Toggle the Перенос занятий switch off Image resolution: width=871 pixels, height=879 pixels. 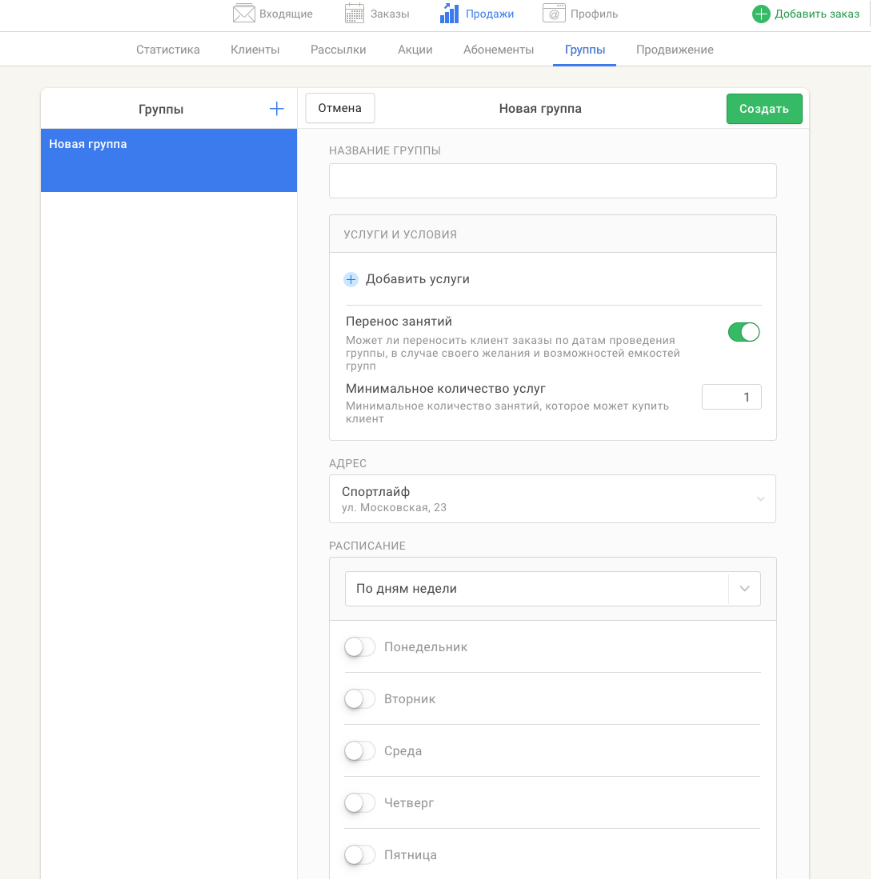coord(744,332)
